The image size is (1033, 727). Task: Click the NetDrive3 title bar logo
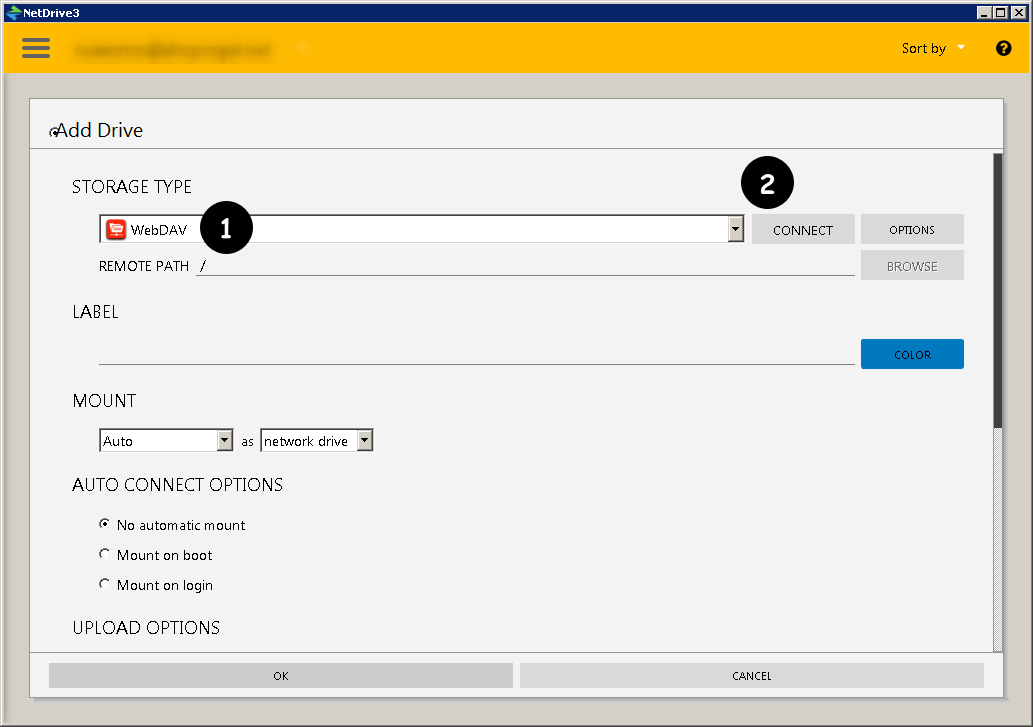click(x=13, y=12)
